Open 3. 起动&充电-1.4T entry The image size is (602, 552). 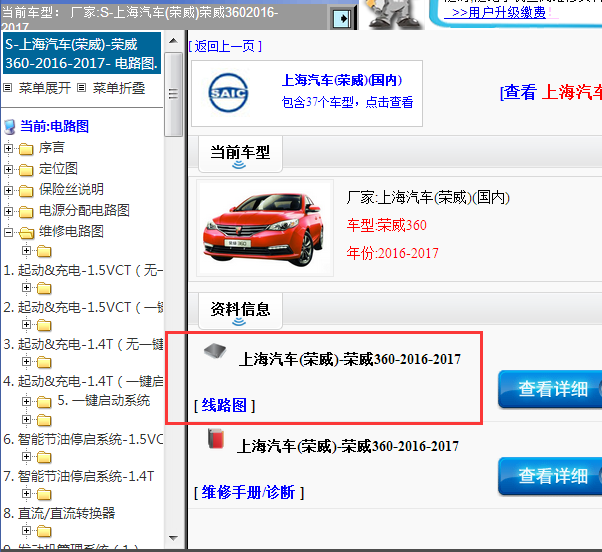pos(83,344)
